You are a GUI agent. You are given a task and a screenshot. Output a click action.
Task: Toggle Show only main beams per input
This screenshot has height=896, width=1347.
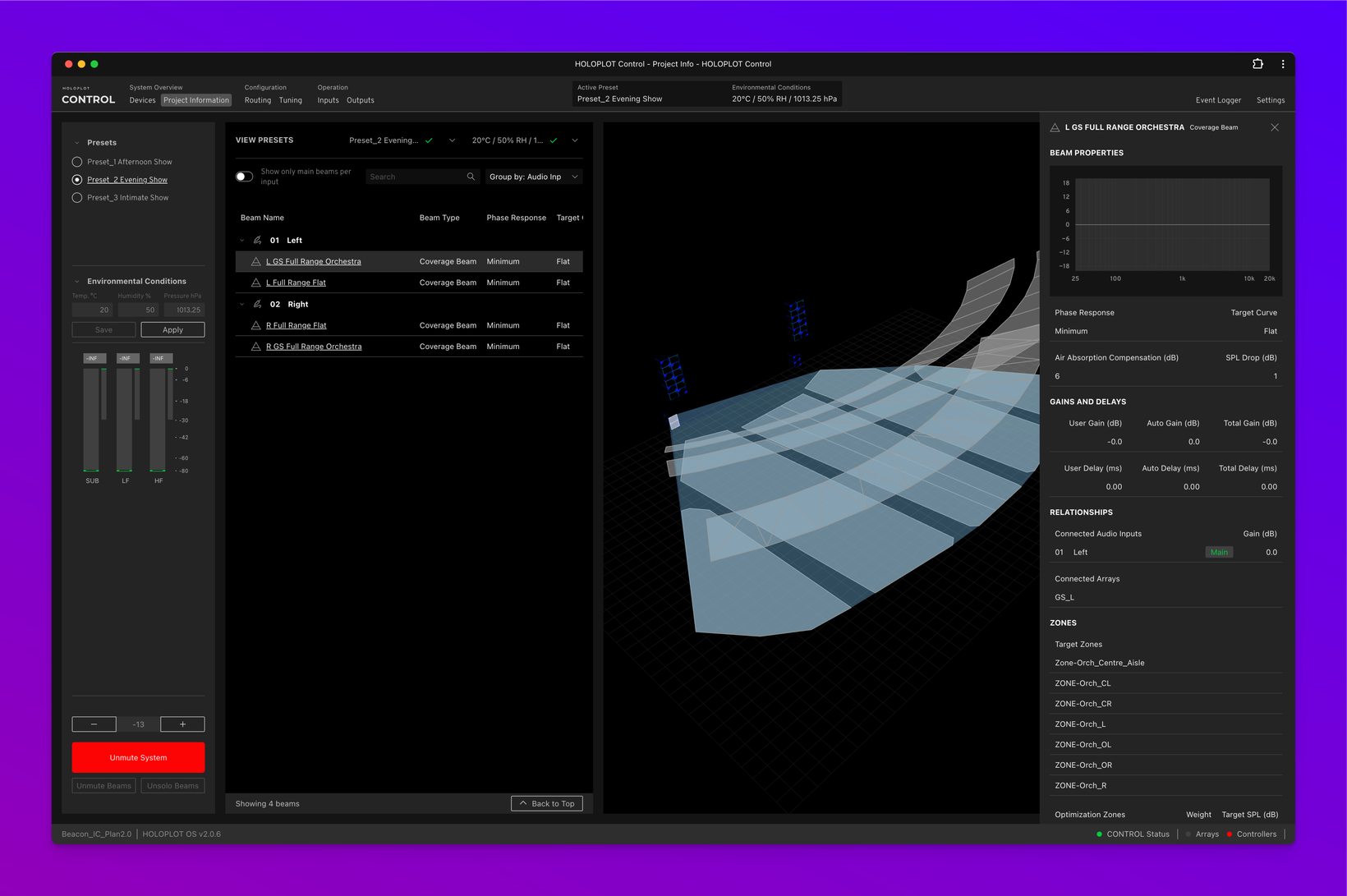click(x=244, y=177)
